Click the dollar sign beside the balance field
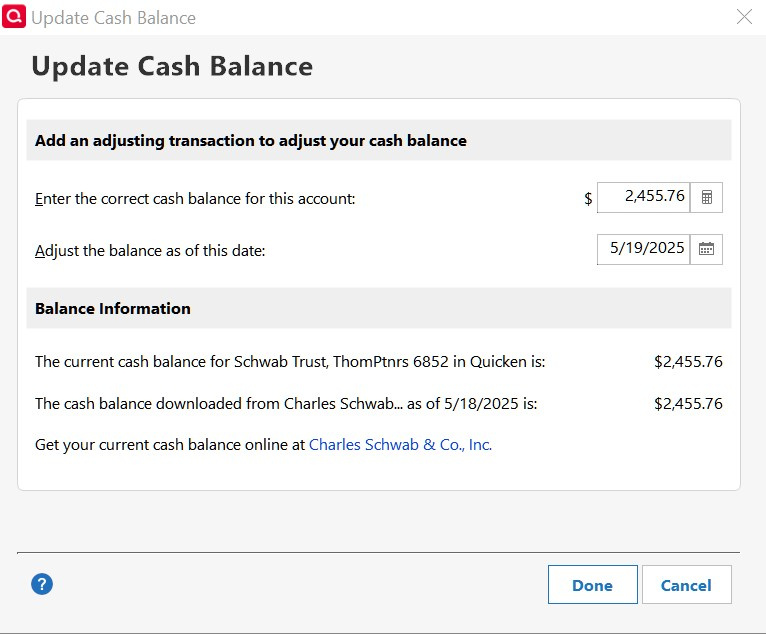766x634 pixels. point(588,199)
